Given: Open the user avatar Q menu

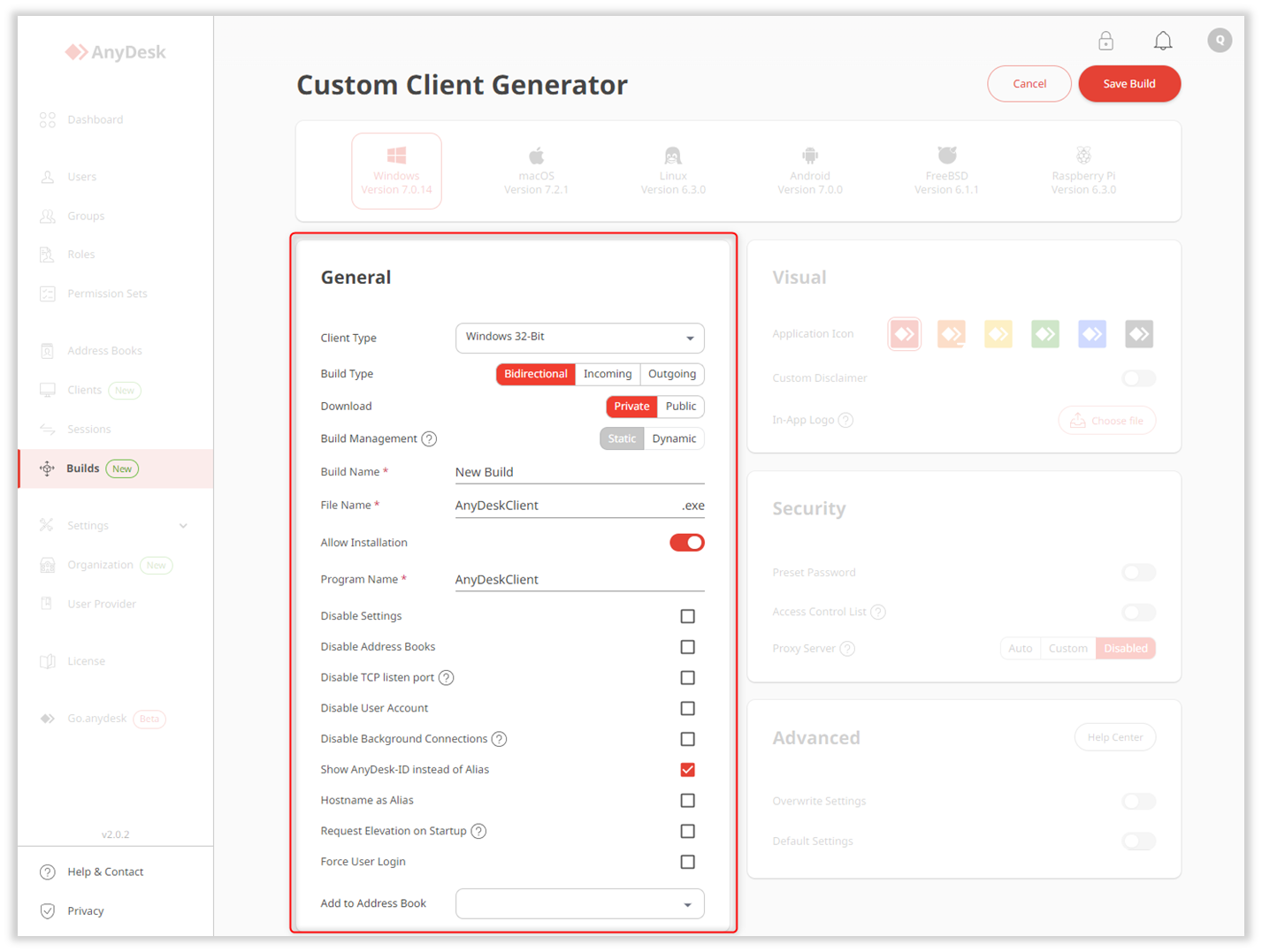Looking at the screenshot, I should point(1220,40).
